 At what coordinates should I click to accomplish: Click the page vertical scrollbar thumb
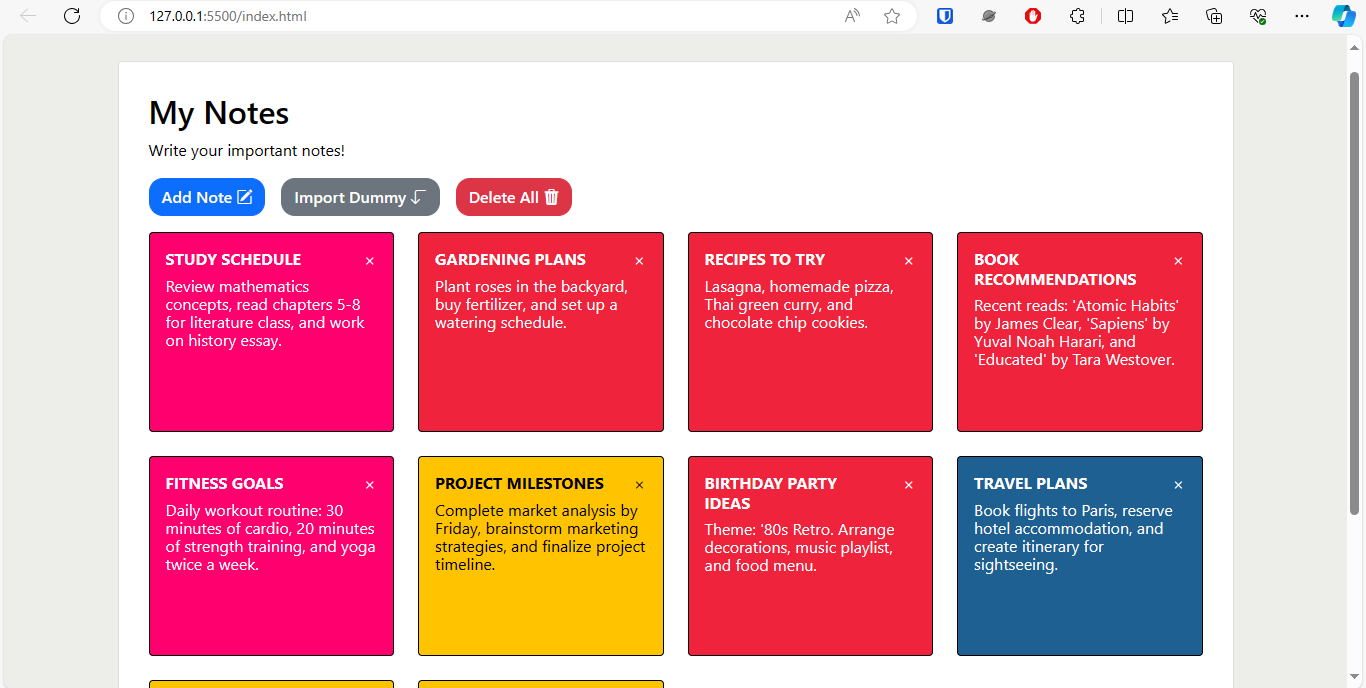coord(1355,293)
